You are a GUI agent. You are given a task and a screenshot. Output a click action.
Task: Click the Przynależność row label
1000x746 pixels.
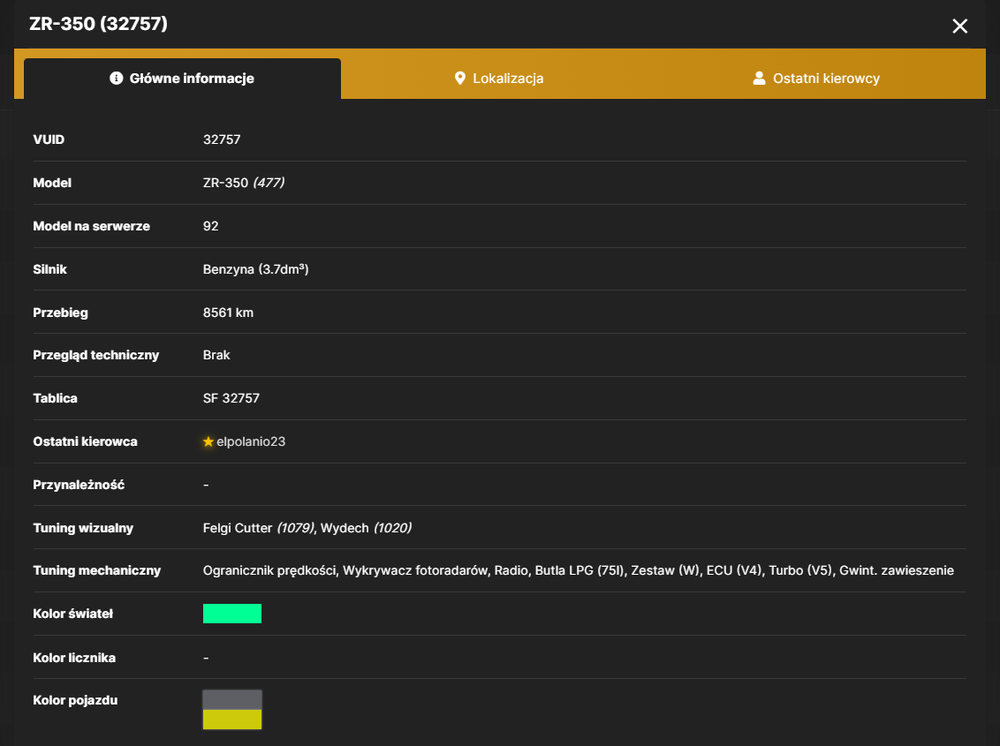78,485
